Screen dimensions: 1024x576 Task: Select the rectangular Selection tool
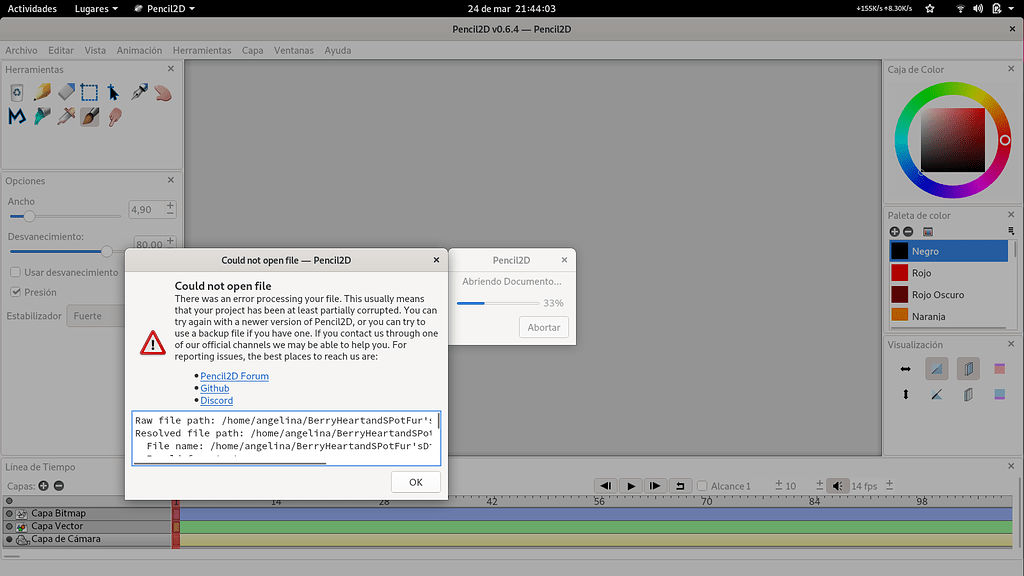point(89,92)
